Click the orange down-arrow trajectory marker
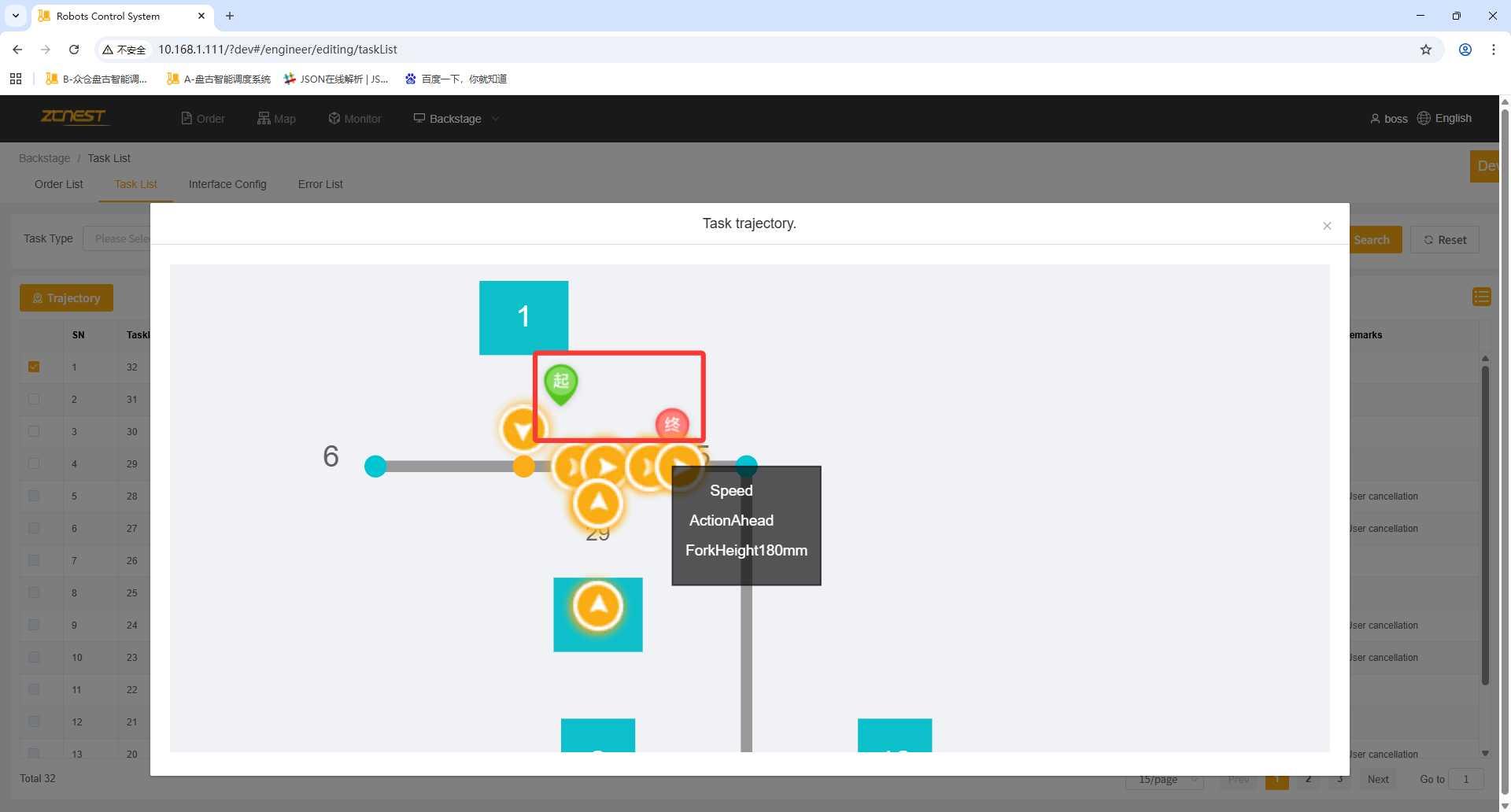The width and height of the screenshot is (1511, 812). [521, 430]
